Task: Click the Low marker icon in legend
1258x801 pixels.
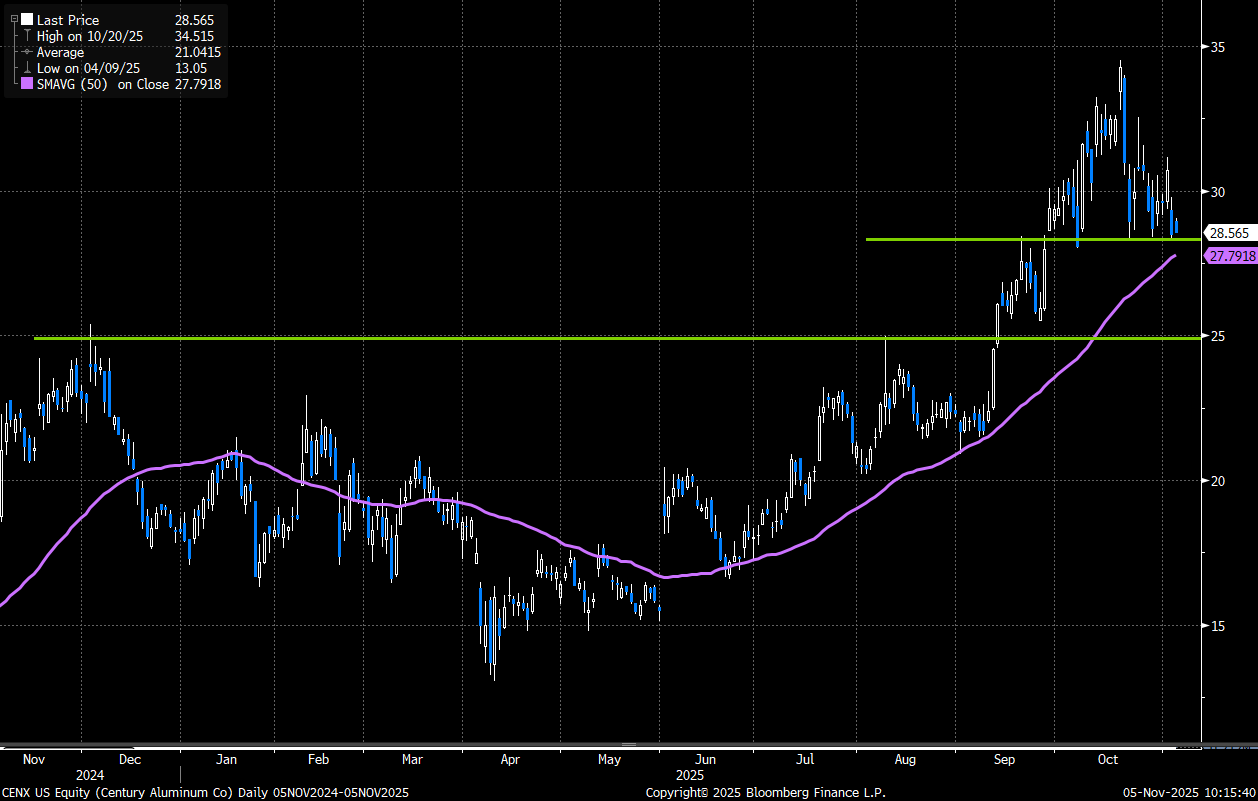Action: (27, 67)
